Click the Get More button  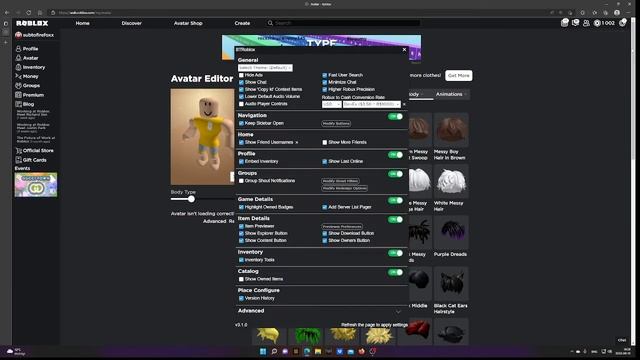point(458,76)
